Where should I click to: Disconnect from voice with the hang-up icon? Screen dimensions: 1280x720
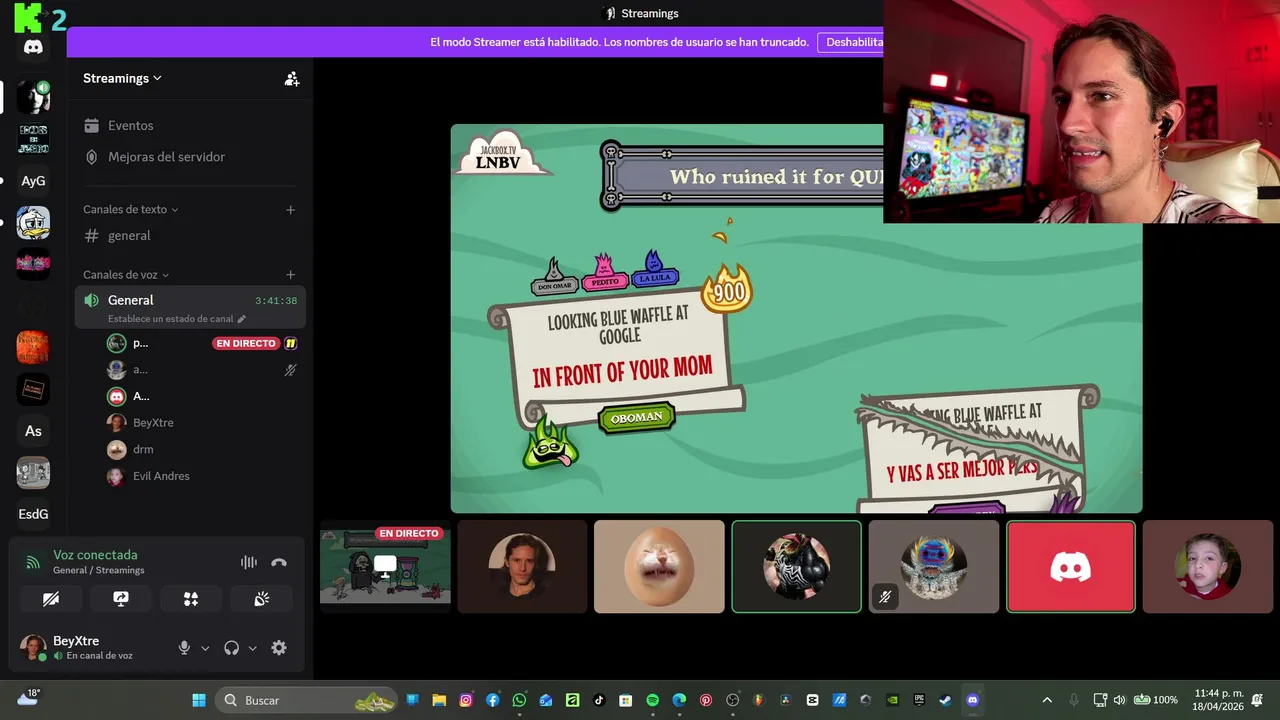pyautogui.click(x=279, y=562)
